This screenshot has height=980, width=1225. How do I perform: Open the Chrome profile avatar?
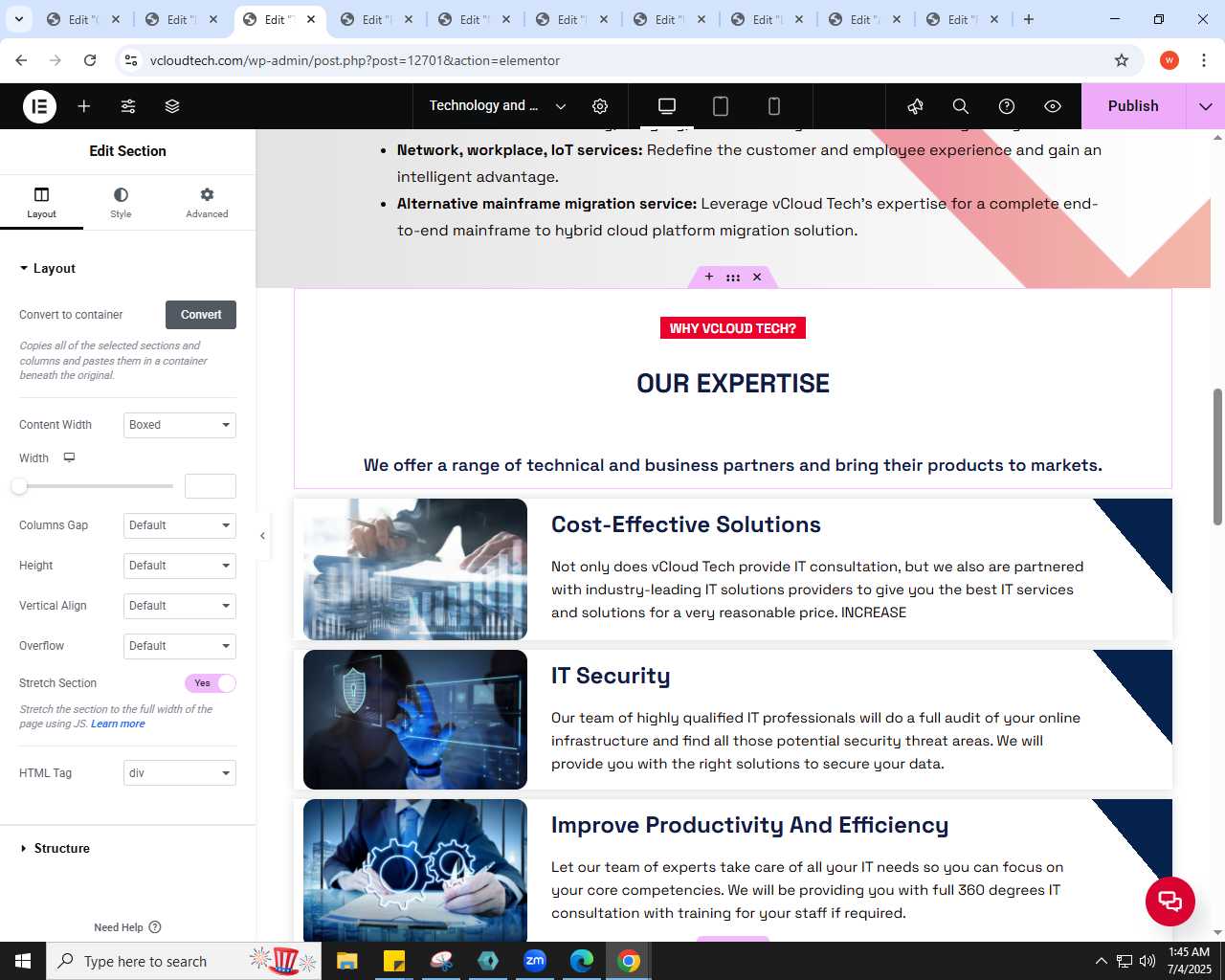coord(1169,60)
